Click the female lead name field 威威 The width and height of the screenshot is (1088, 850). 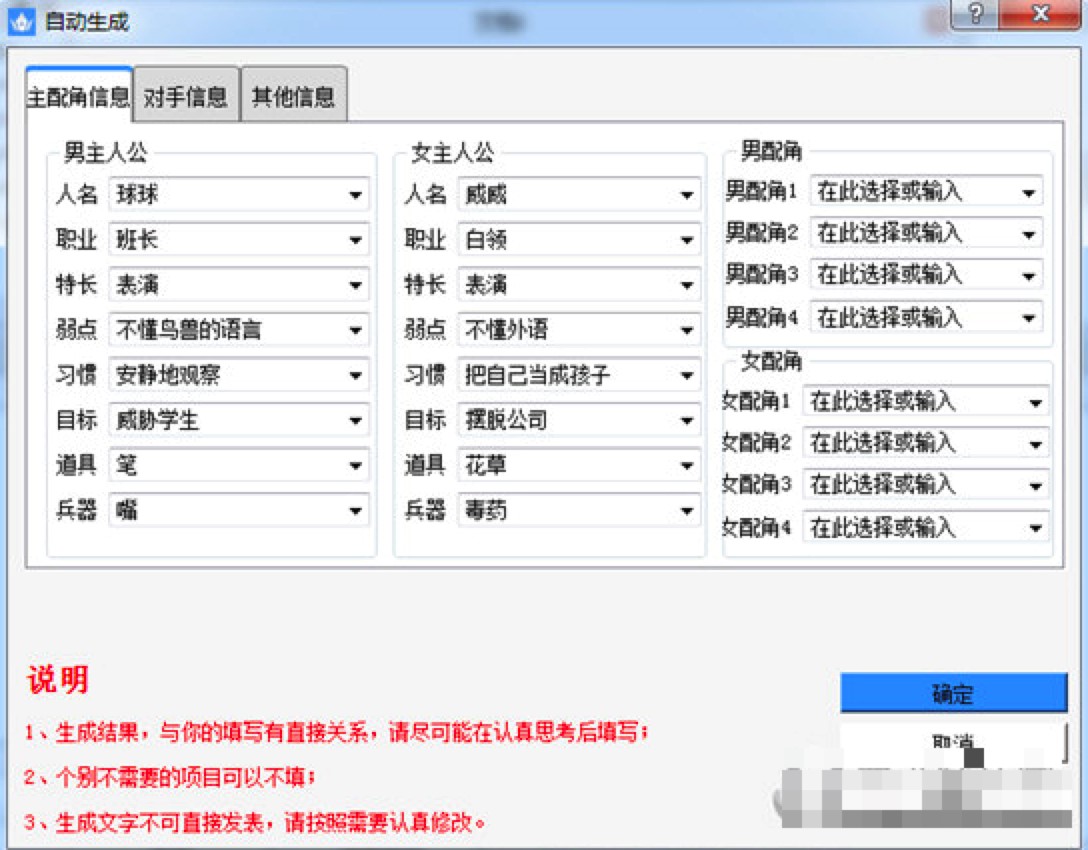pos(579,194)
